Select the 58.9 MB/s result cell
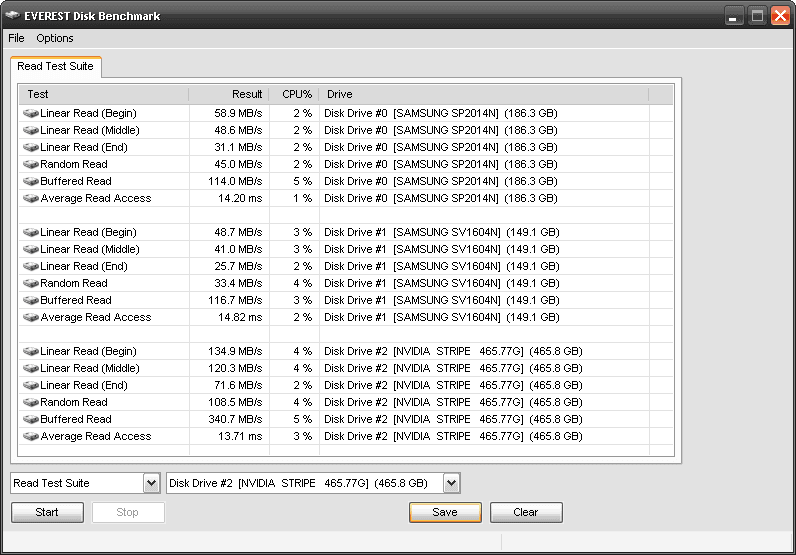Image resolution: width=796 pixels, height=555 pixels. 238,113
